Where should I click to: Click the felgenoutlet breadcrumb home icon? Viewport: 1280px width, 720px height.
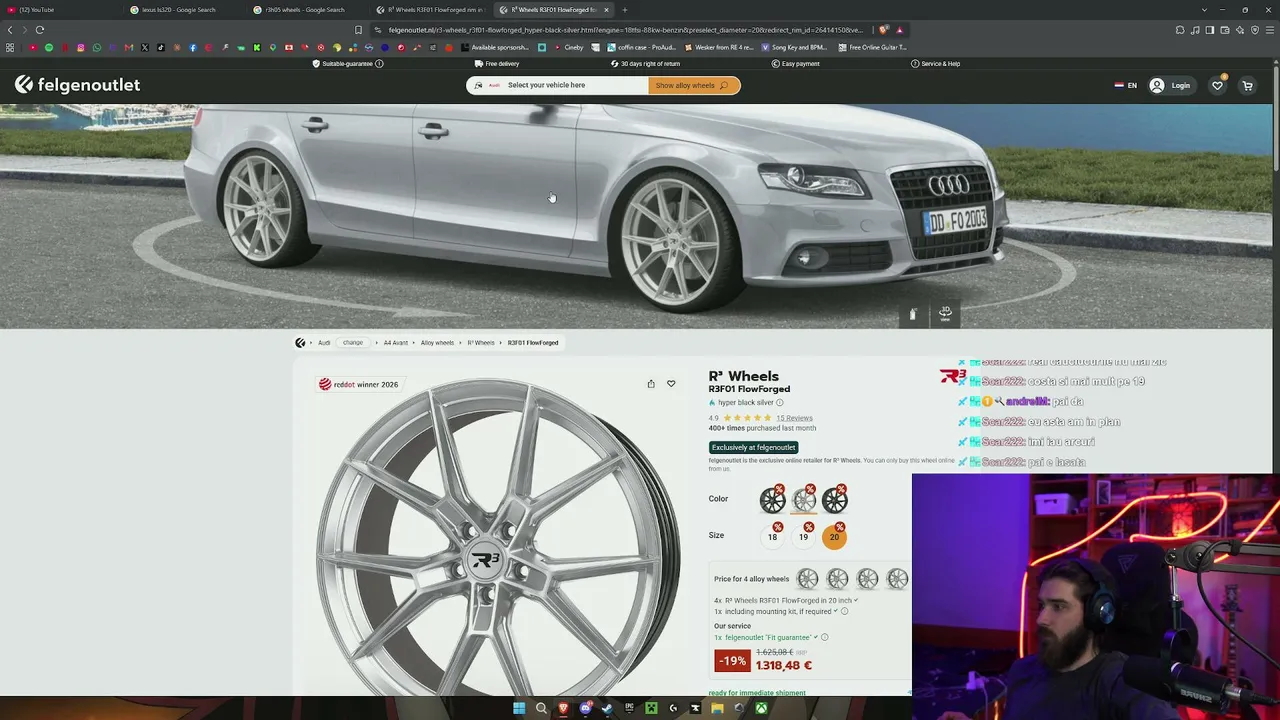[x=300, y=343]
